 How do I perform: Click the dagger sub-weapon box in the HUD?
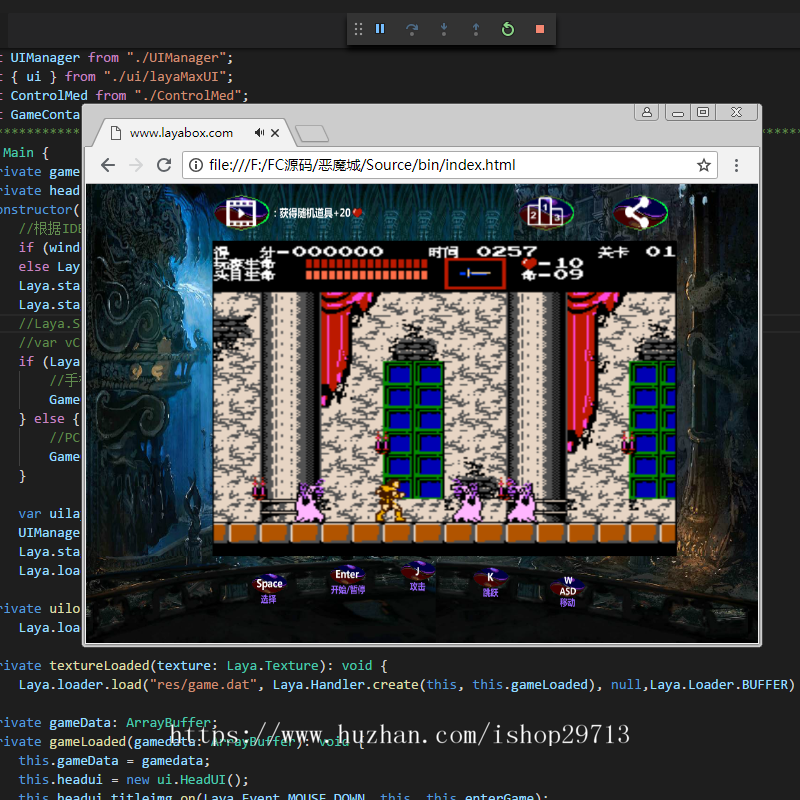pyautogui.click(x=475, y=273)
